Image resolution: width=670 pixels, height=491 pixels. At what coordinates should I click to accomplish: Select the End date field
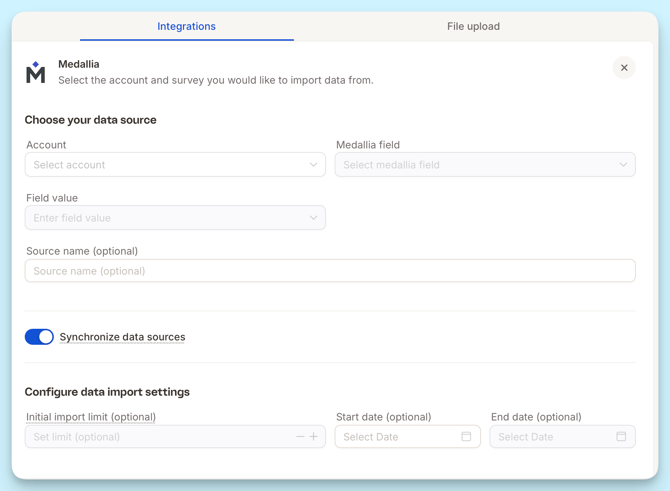pos(550,437)
